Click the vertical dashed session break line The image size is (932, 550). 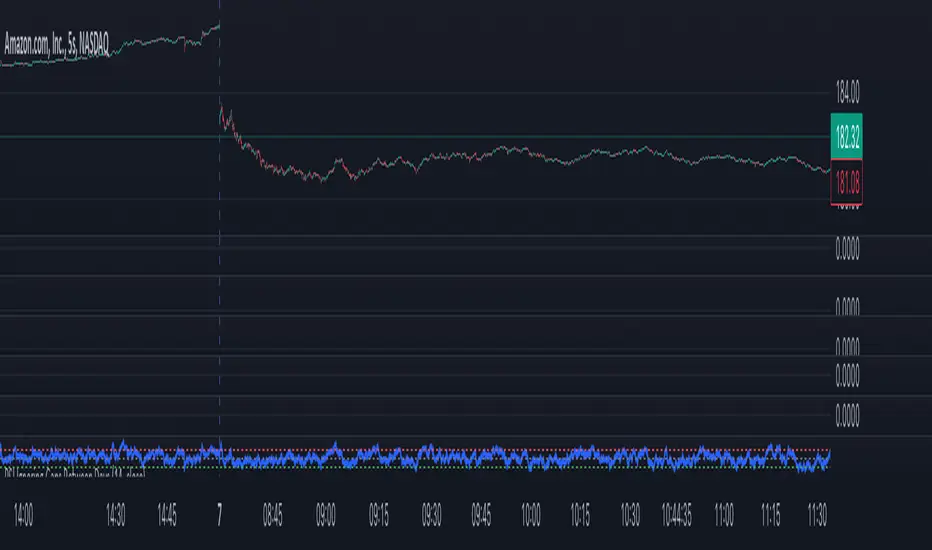pos(220,300)
